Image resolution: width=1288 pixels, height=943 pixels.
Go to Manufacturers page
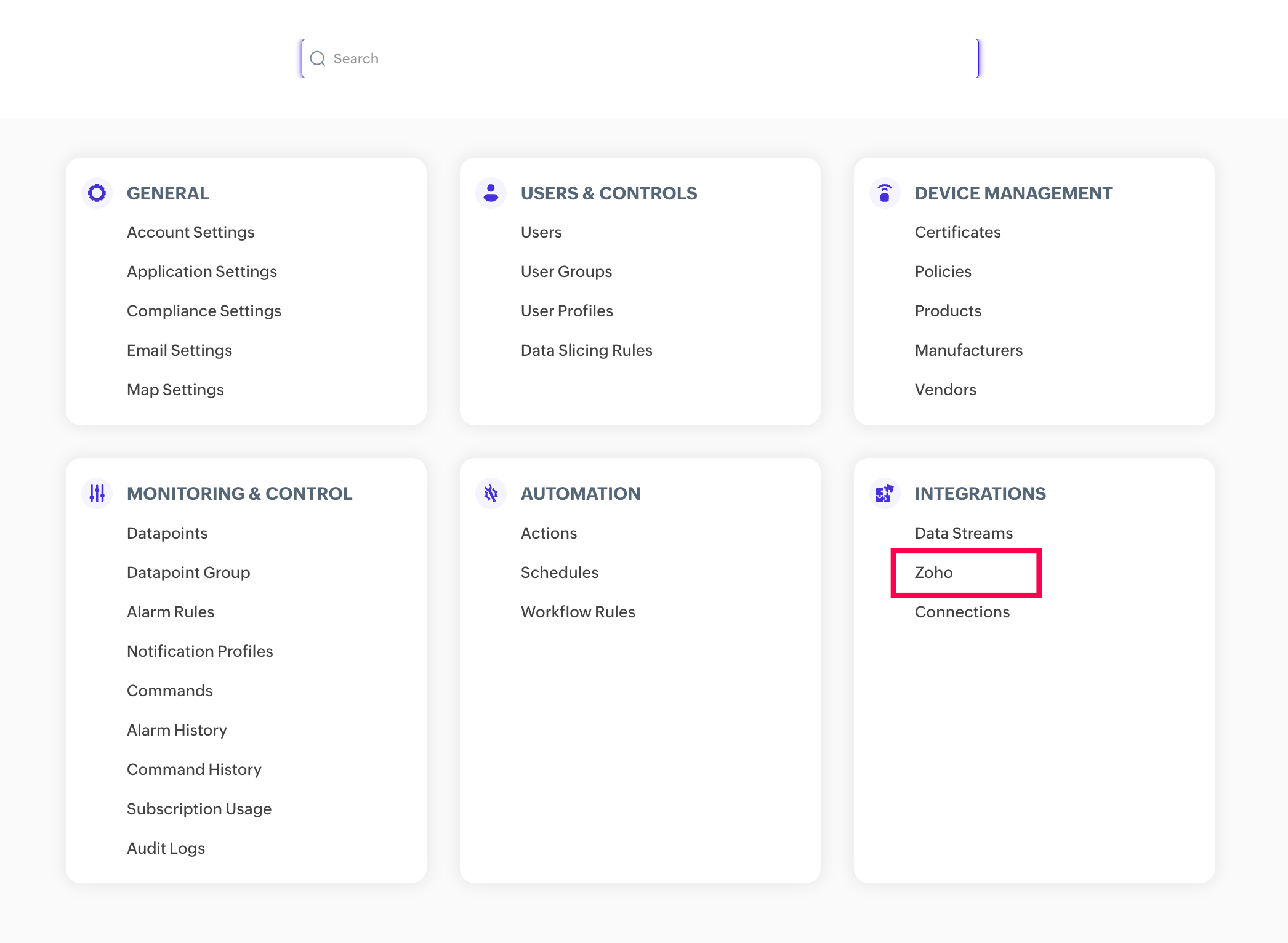[x=968, y=350]
